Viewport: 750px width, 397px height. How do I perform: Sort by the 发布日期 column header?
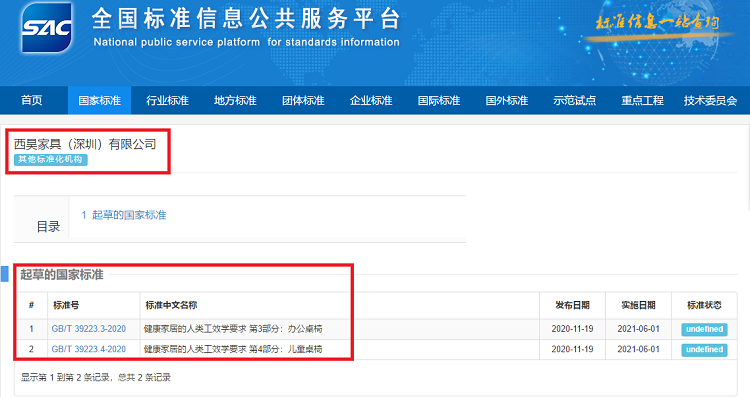pyautogui.click(x=572, y=305)
